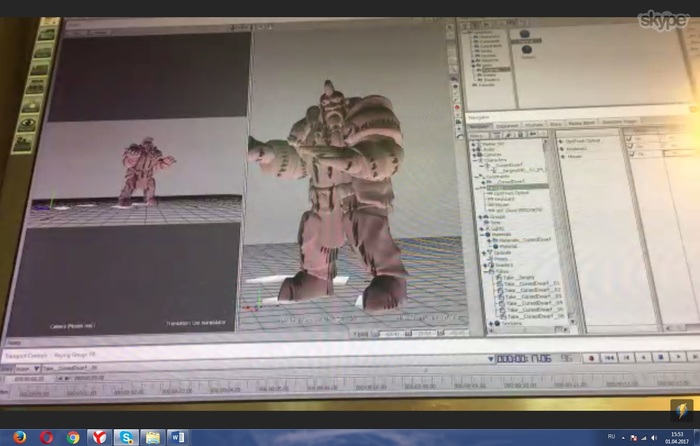Toggle the third On checkbox for Mouse

point(630,154)
